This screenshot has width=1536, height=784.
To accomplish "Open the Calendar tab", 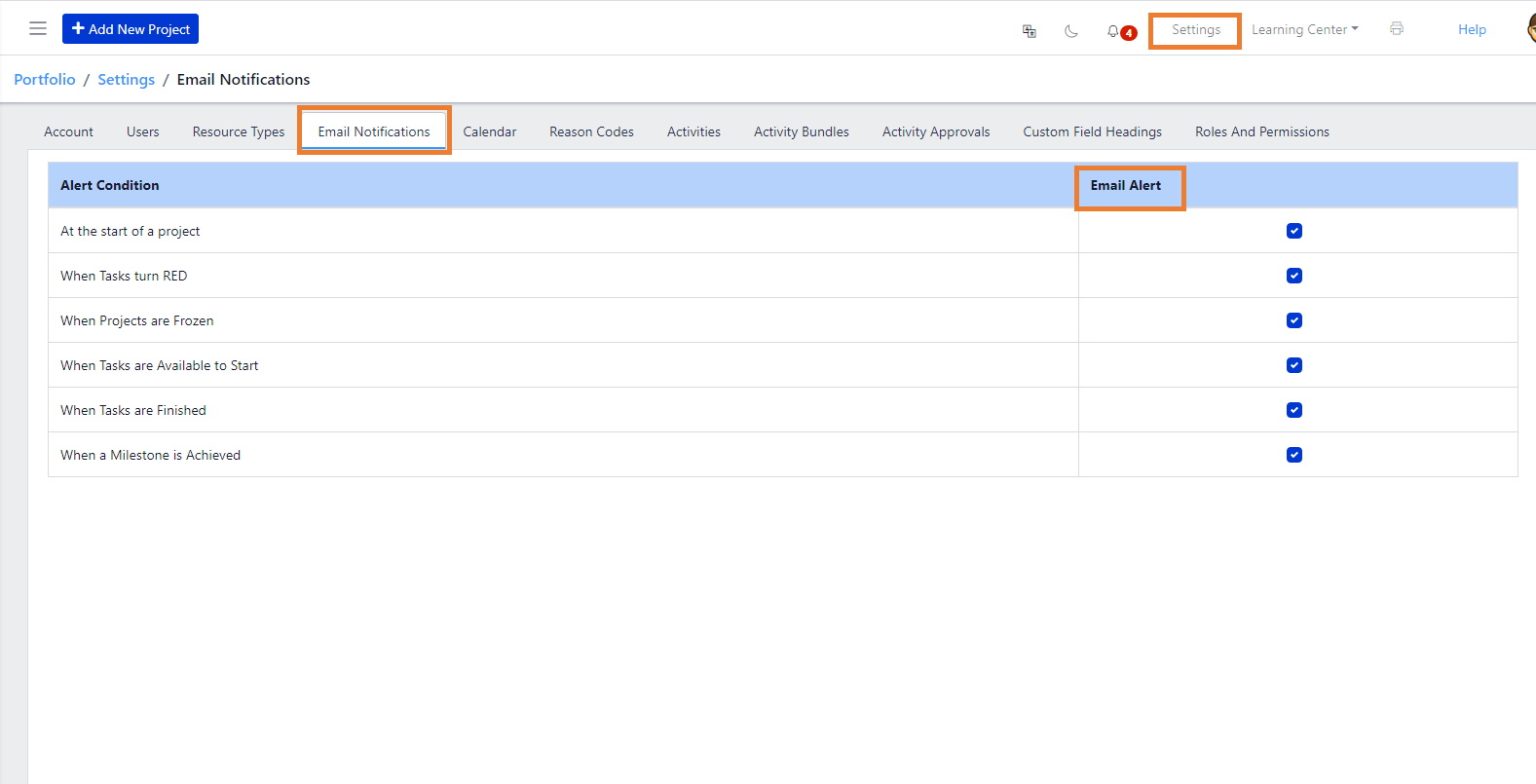I will click(x=490, y=132).
